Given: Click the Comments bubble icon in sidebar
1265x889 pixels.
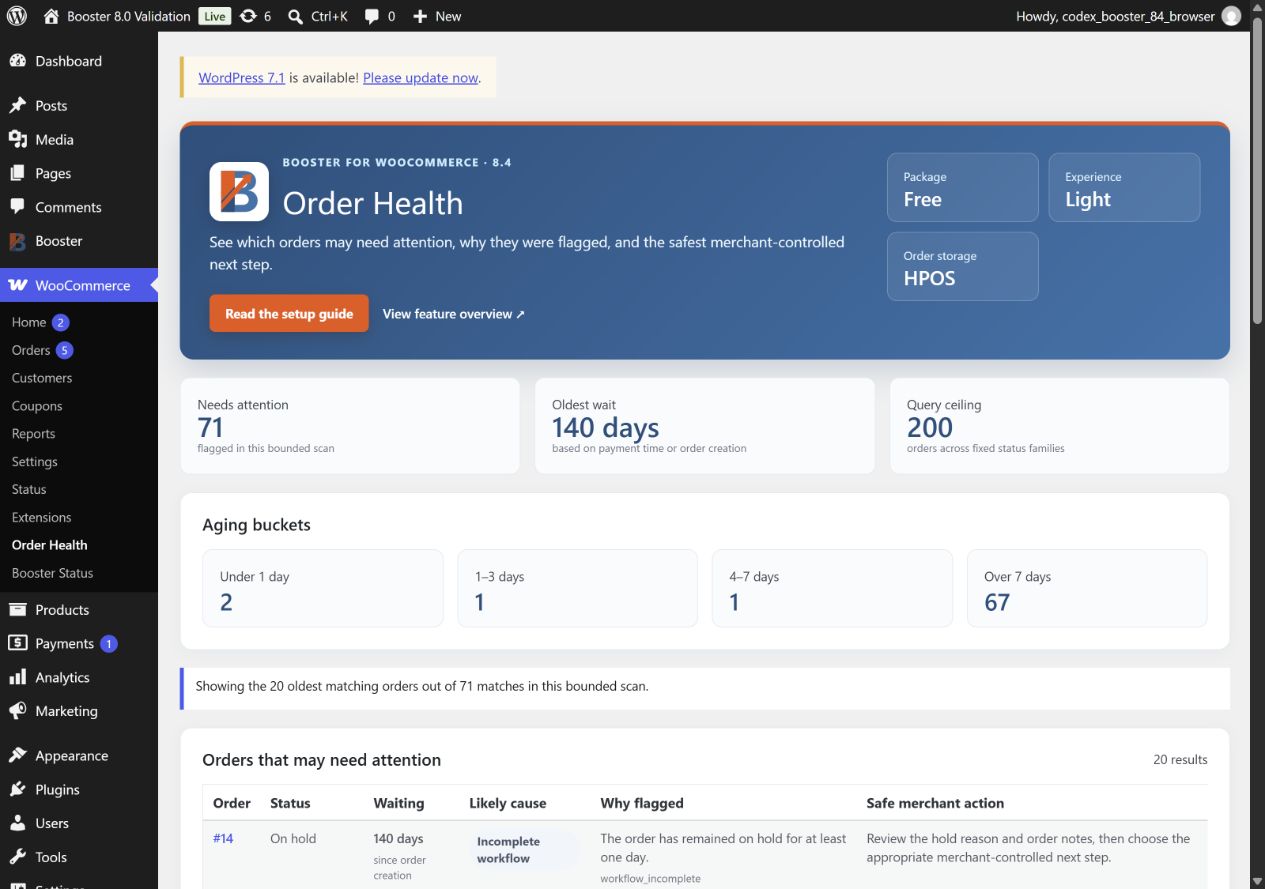Looking at the screenshot, I should click(x=17, y=207).
